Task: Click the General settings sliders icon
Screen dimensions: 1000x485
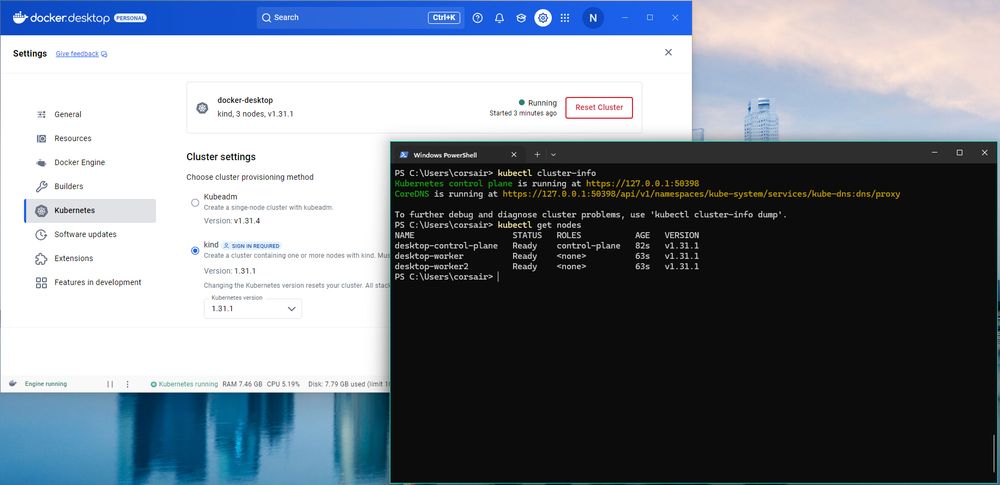Action: pyautogui.click(x=41, y=114)
